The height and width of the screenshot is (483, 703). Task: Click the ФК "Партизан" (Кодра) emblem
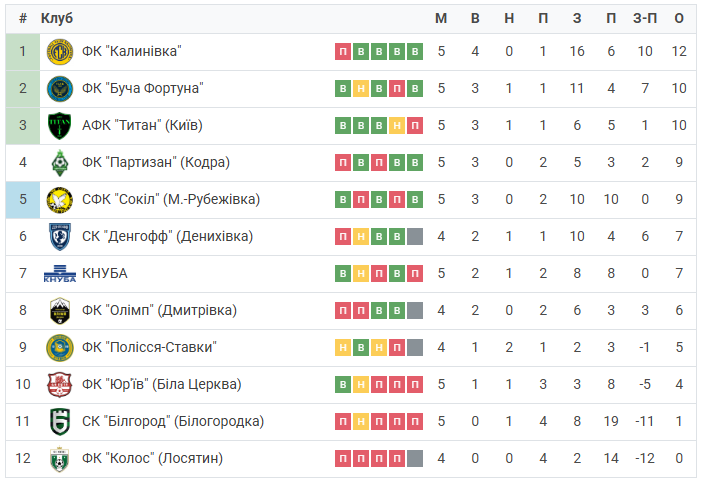[60, 163]
